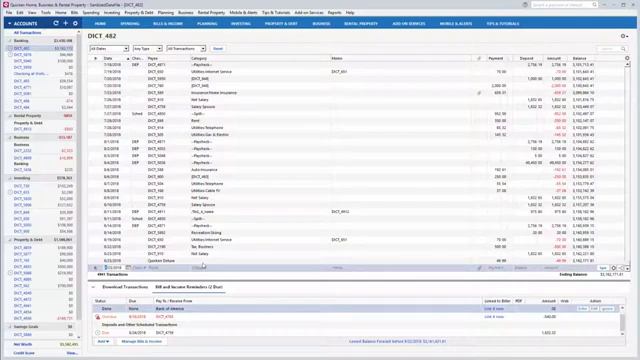Viewport: 640px width, 360px height.
Task: Open All Transactions link in sidebar
Action: [27, 33]
